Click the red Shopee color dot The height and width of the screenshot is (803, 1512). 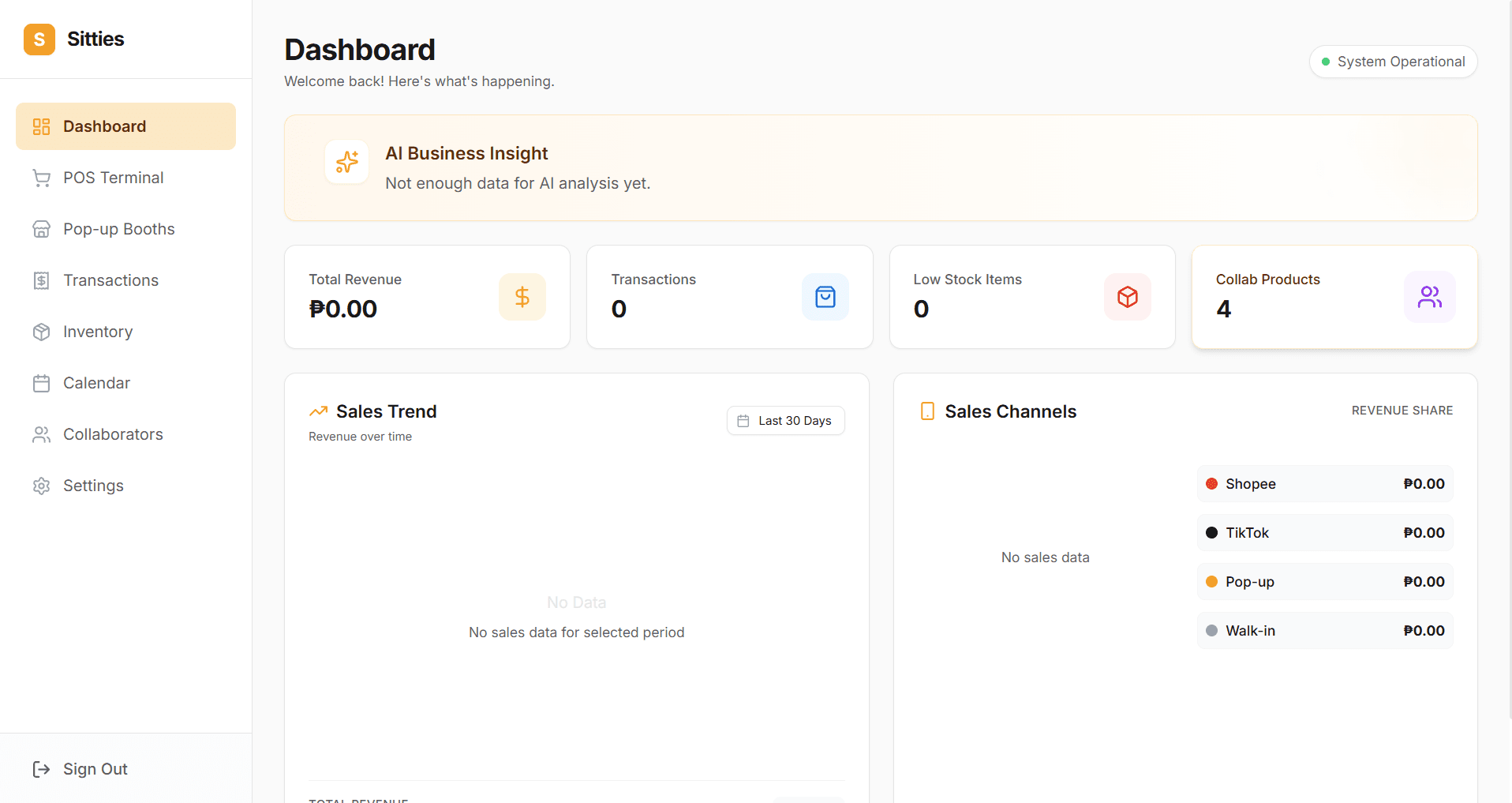[x=1211, y=484]
